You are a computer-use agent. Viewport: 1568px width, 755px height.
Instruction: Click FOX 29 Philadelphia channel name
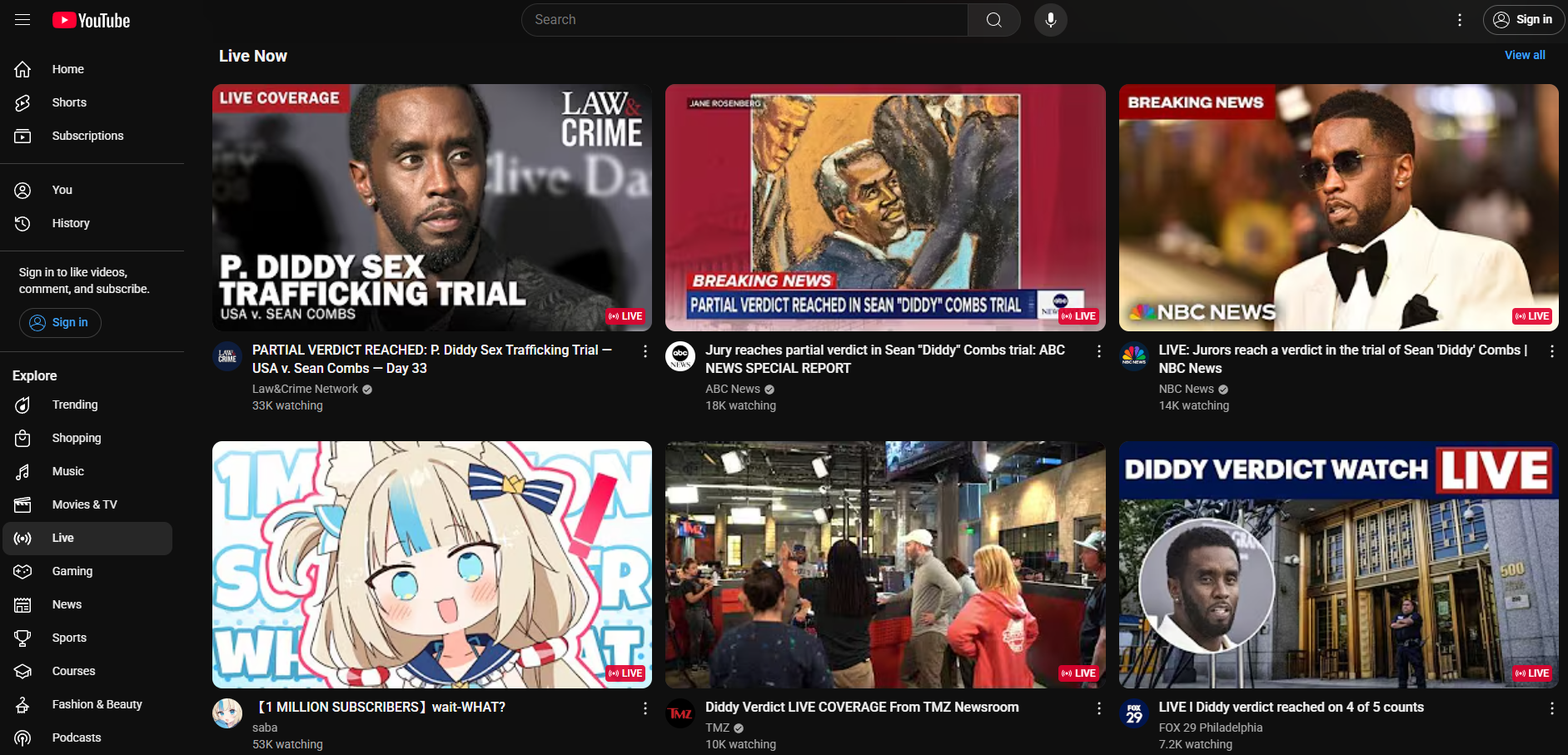(x=1210, y=728)
